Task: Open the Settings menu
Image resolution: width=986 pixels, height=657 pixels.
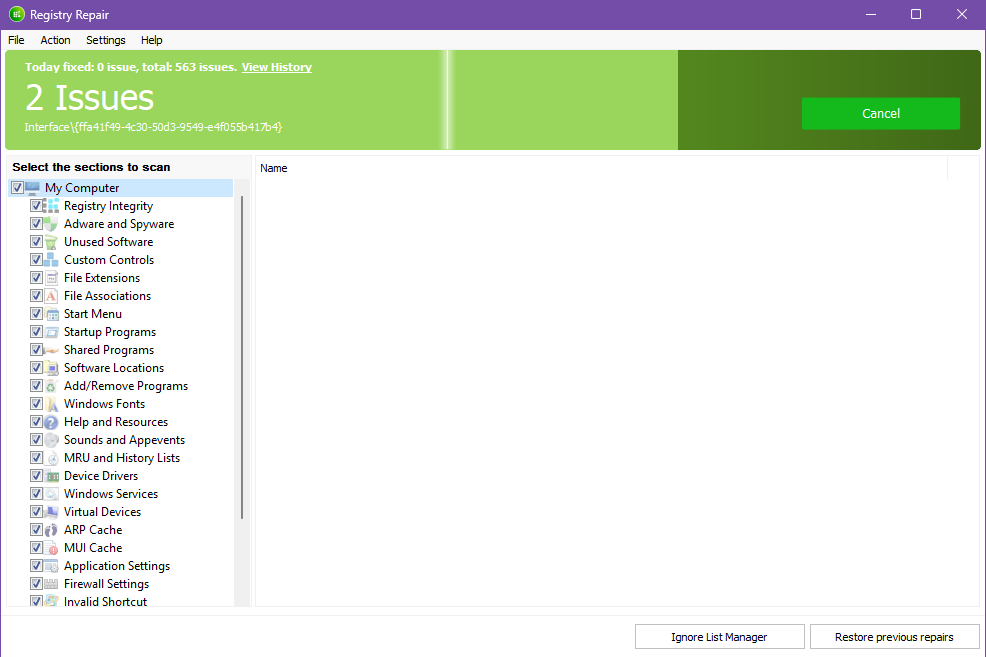Action: [x=106, y=40]
